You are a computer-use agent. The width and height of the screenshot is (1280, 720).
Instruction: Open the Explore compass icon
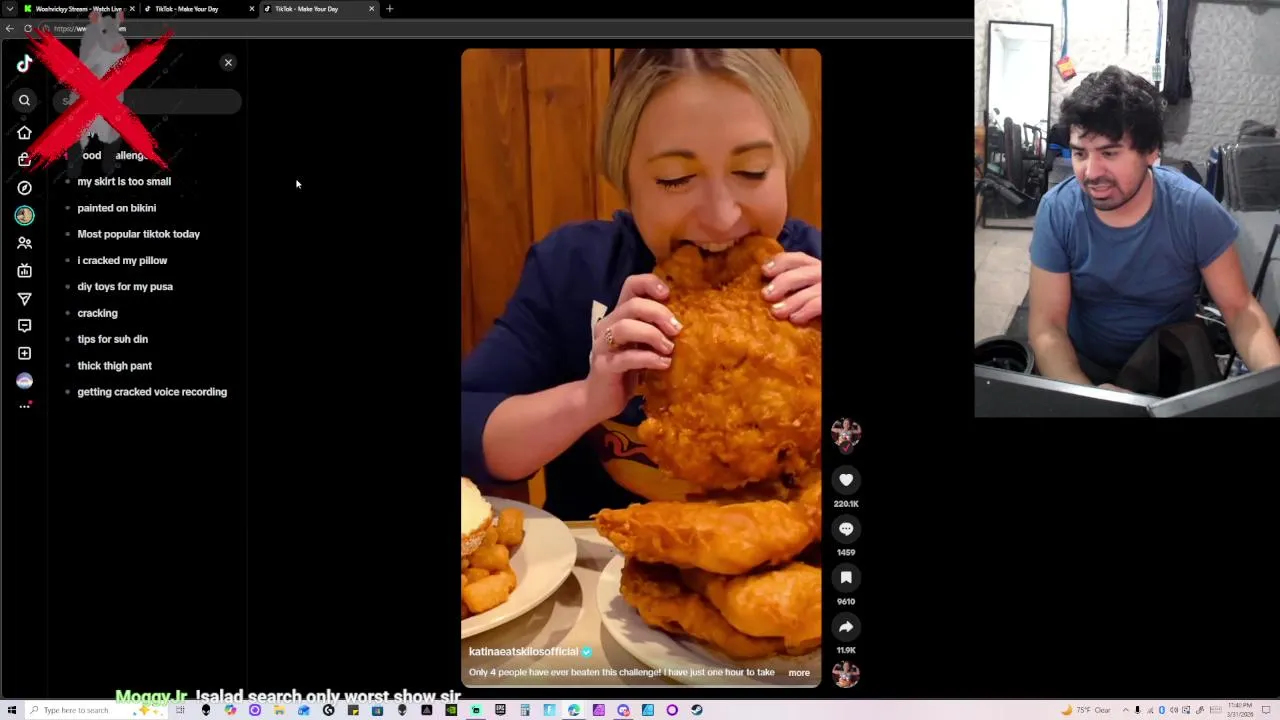click(x=24, y=187)
